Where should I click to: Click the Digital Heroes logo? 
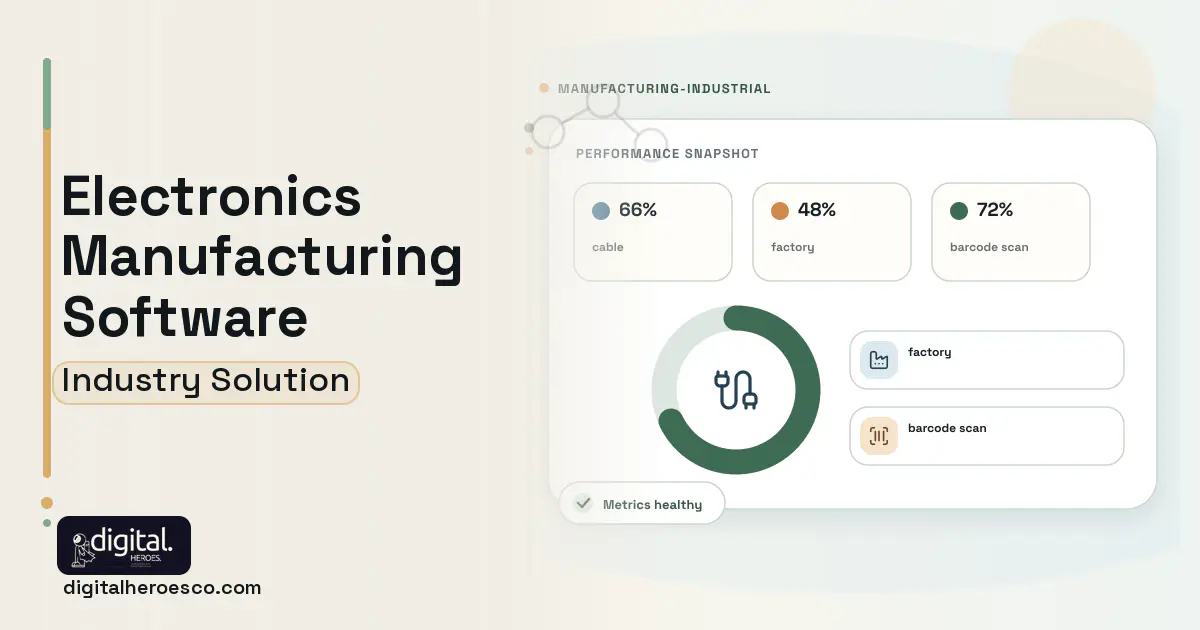tap(124, 545)
